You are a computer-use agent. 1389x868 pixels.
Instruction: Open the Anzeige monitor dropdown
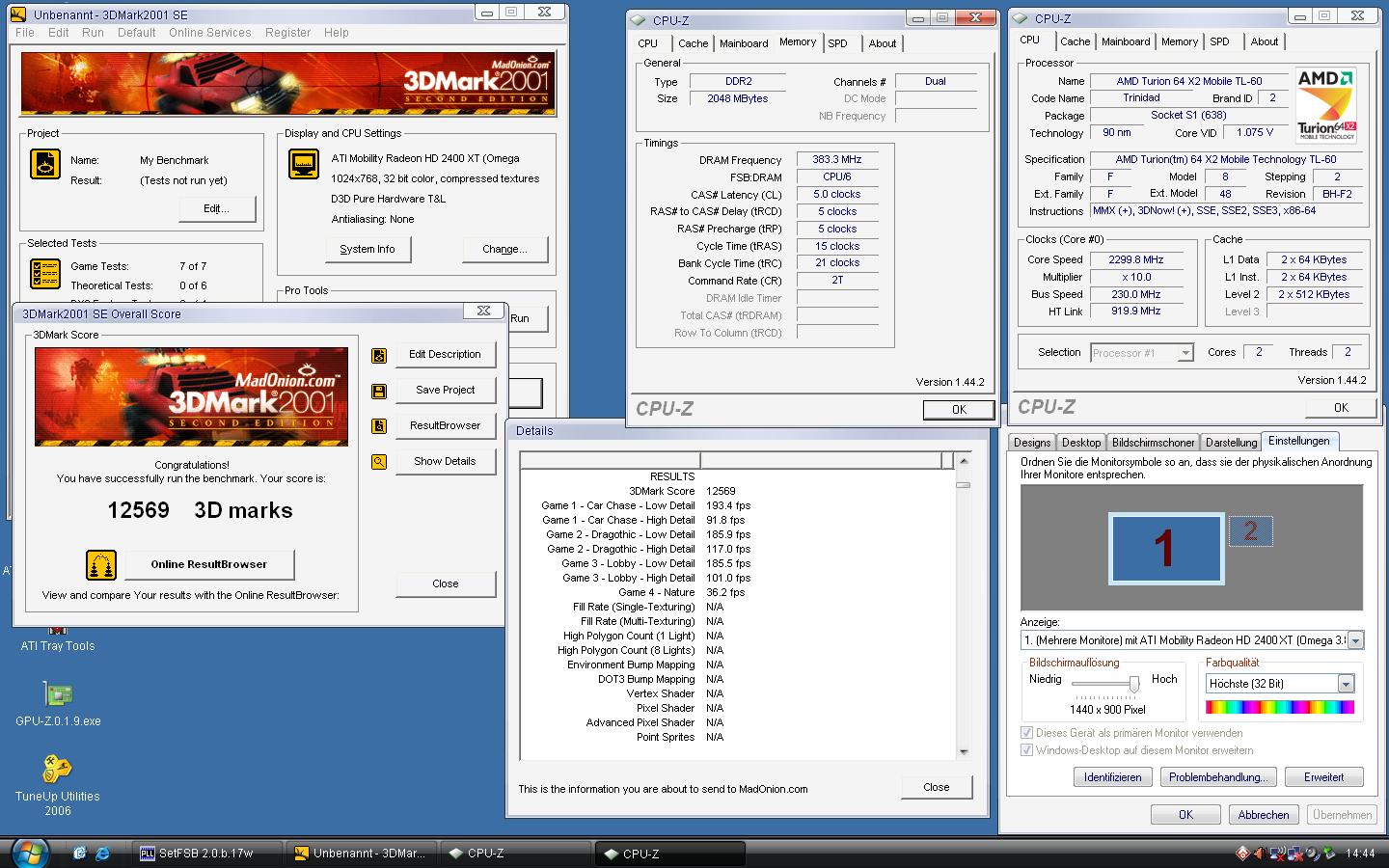pos(1355,640)
